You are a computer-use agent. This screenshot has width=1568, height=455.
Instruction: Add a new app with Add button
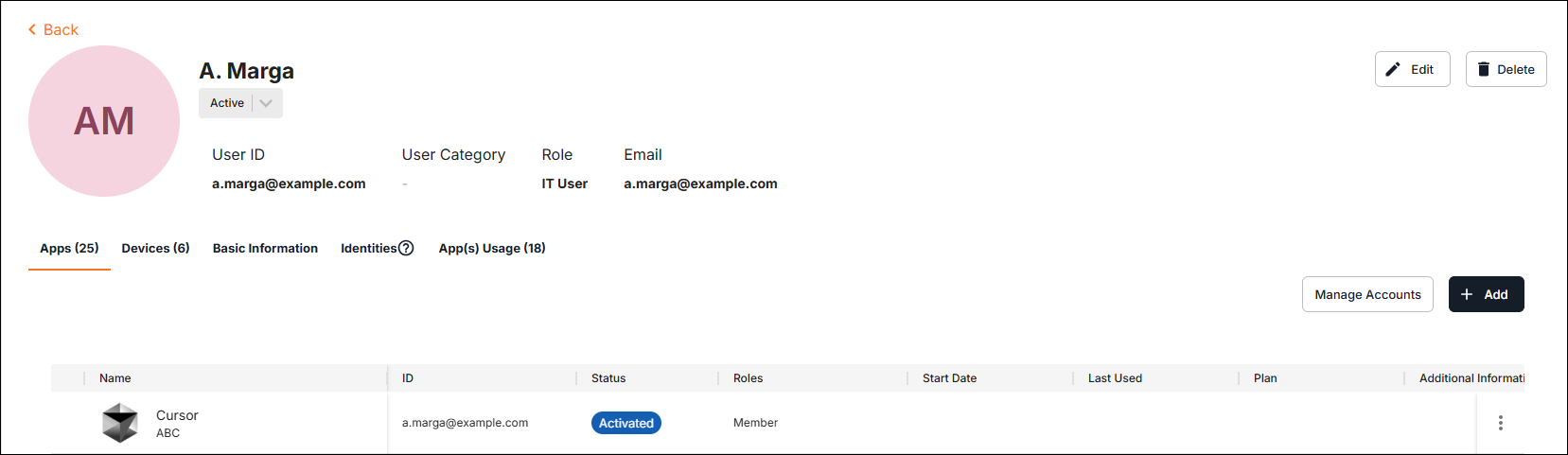(x=1486, y=295)
